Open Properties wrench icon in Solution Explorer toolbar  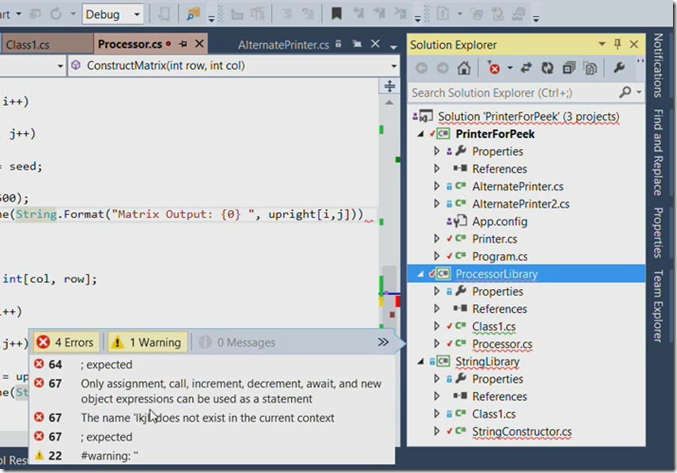point(619,68)
